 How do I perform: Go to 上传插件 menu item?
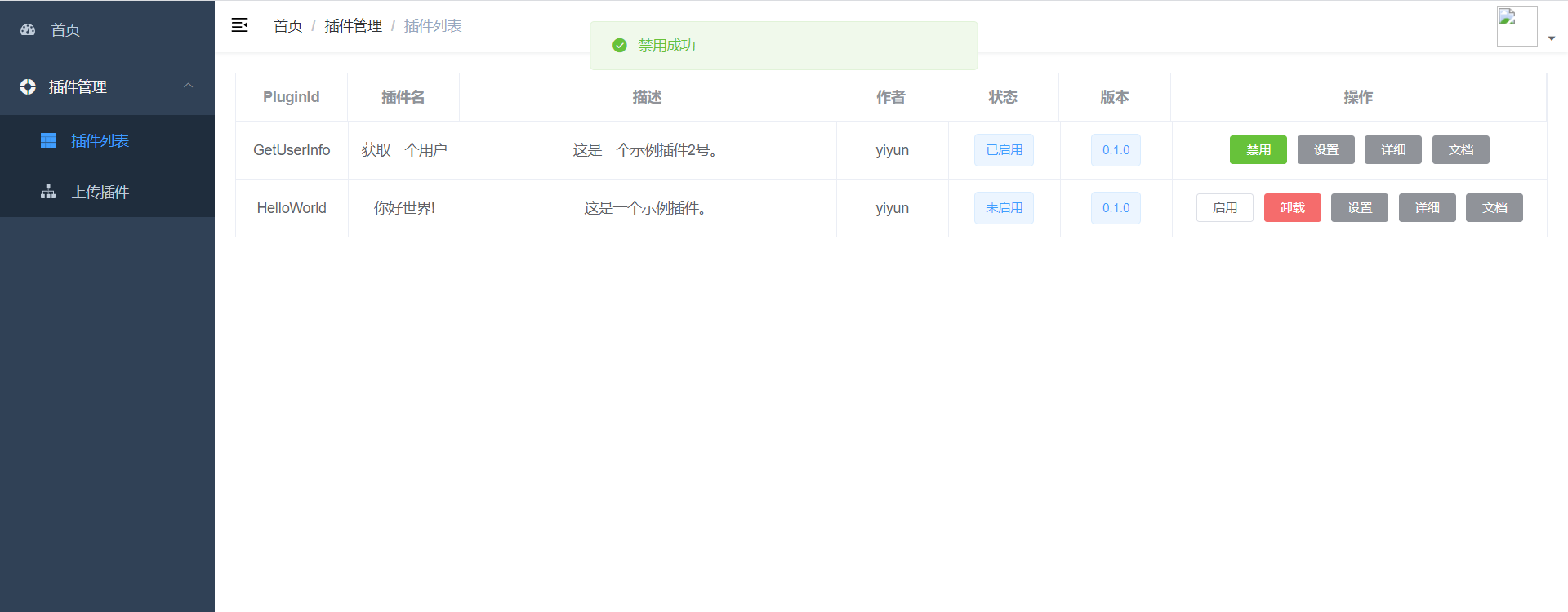click(107, 192)
